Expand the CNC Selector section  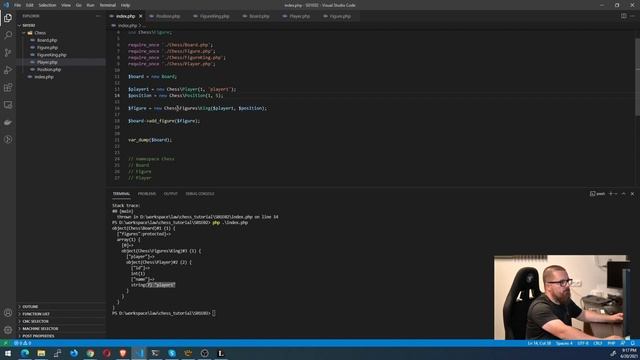(x=60, y=321)
